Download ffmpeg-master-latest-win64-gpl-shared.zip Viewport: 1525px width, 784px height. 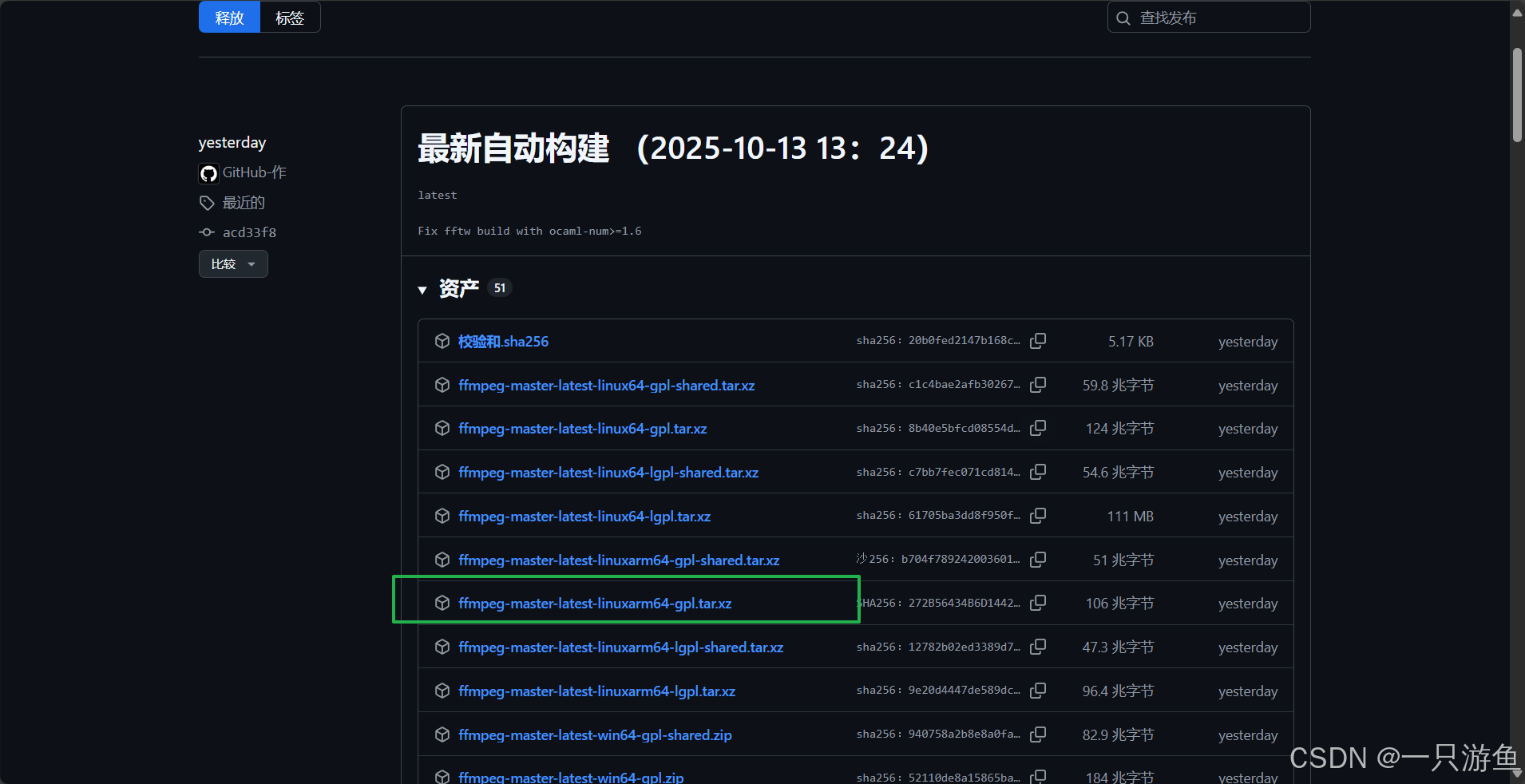coord(595,735)
